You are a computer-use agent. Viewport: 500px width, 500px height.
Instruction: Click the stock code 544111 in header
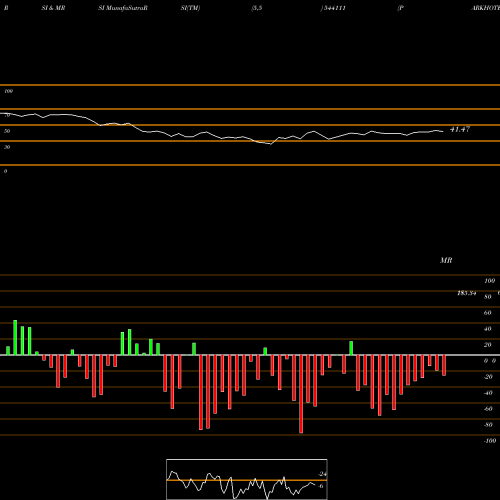(335, 8)
